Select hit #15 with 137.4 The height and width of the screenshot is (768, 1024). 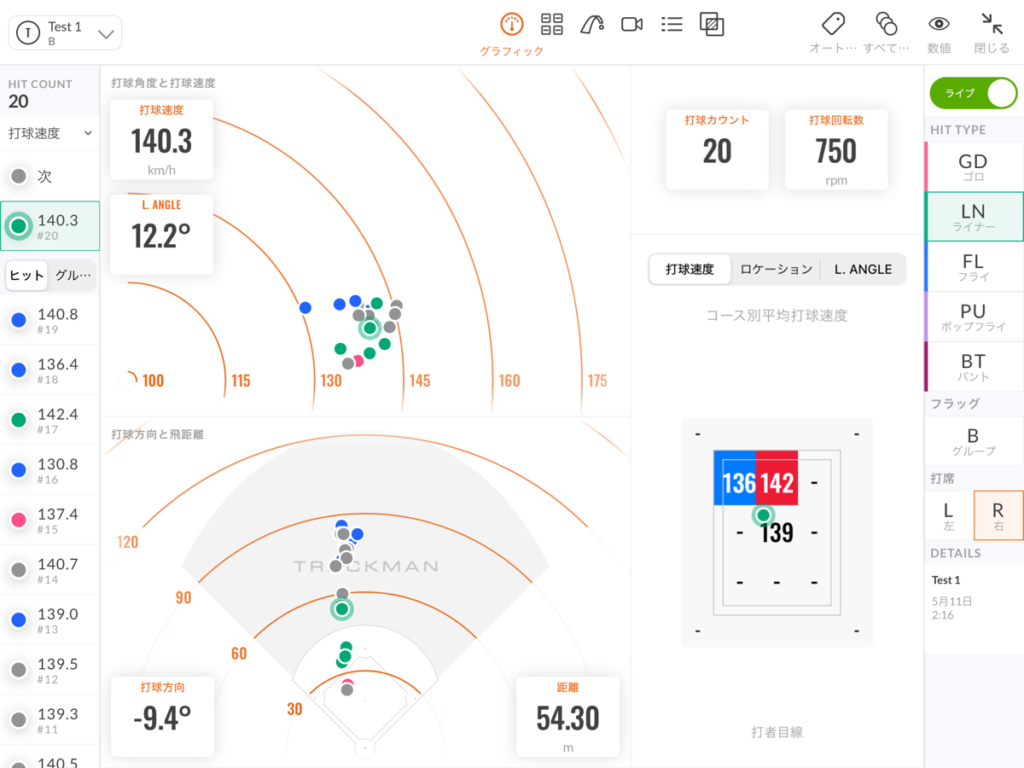[x=50, y=520]
